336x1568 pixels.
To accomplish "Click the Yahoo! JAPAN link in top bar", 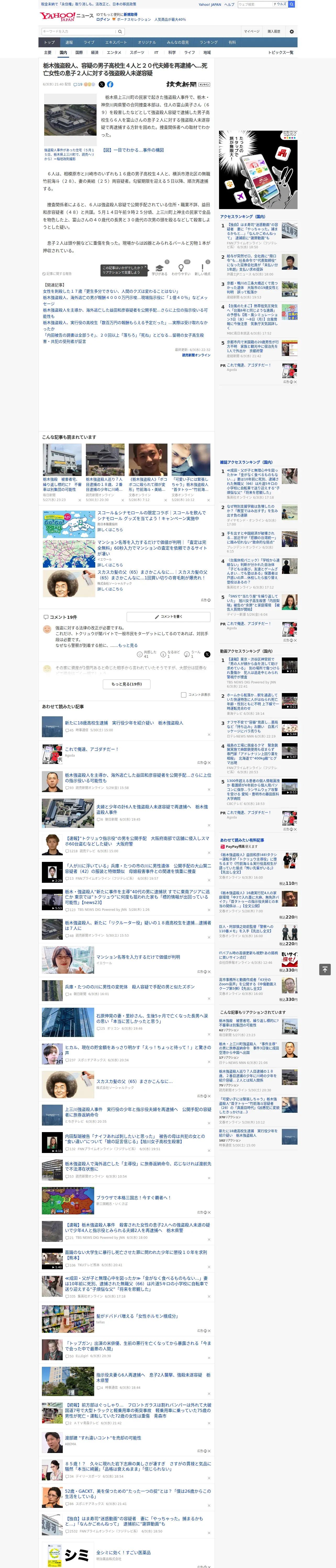I will [210, 4].
